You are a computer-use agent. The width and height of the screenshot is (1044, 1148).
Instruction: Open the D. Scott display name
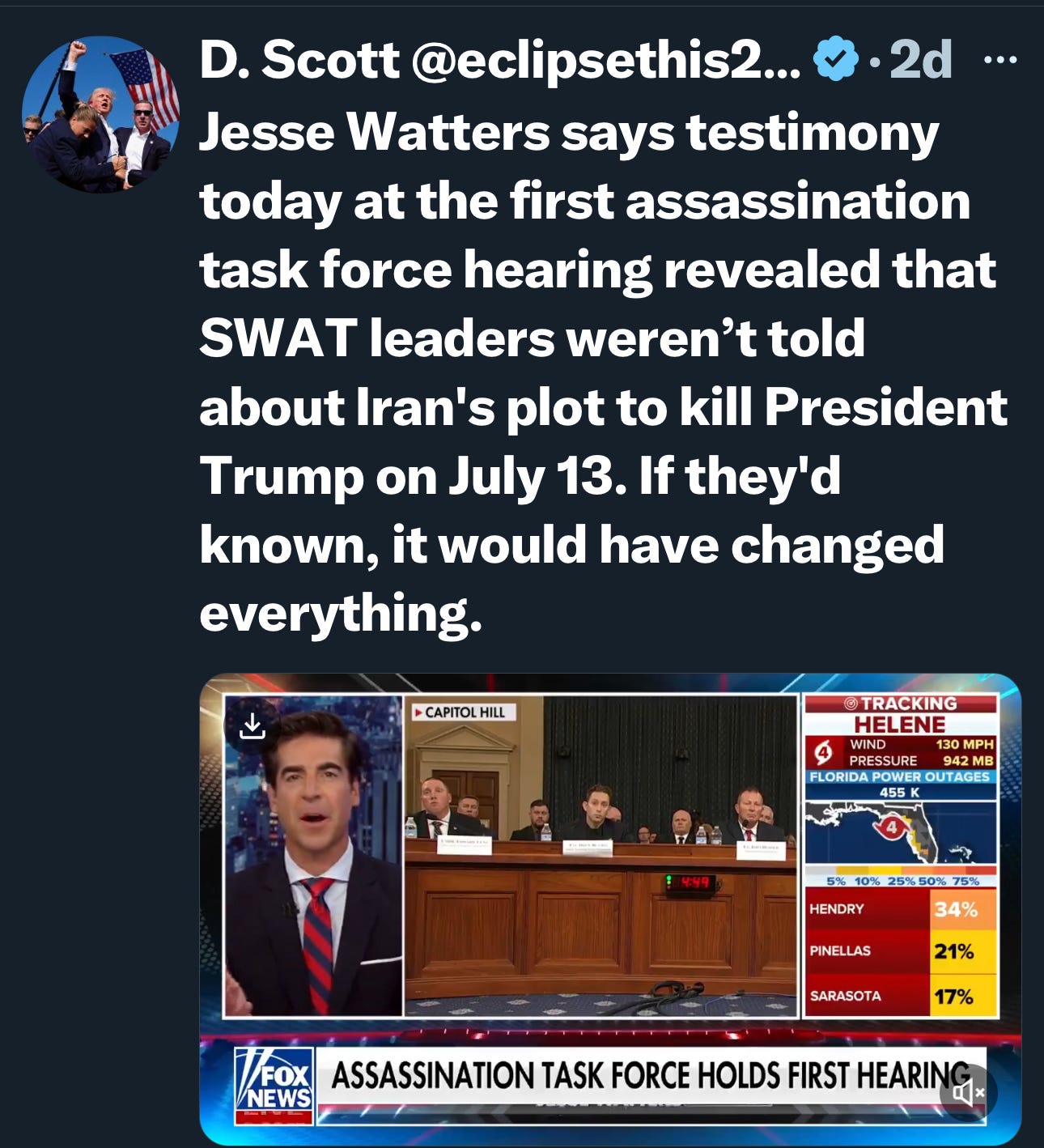(299, 60)
